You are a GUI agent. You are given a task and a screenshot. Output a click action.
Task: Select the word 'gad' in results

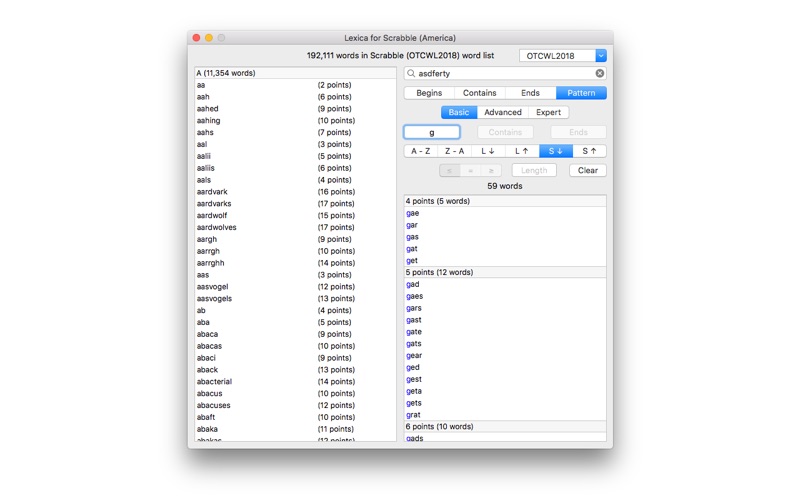coord(412,284)
